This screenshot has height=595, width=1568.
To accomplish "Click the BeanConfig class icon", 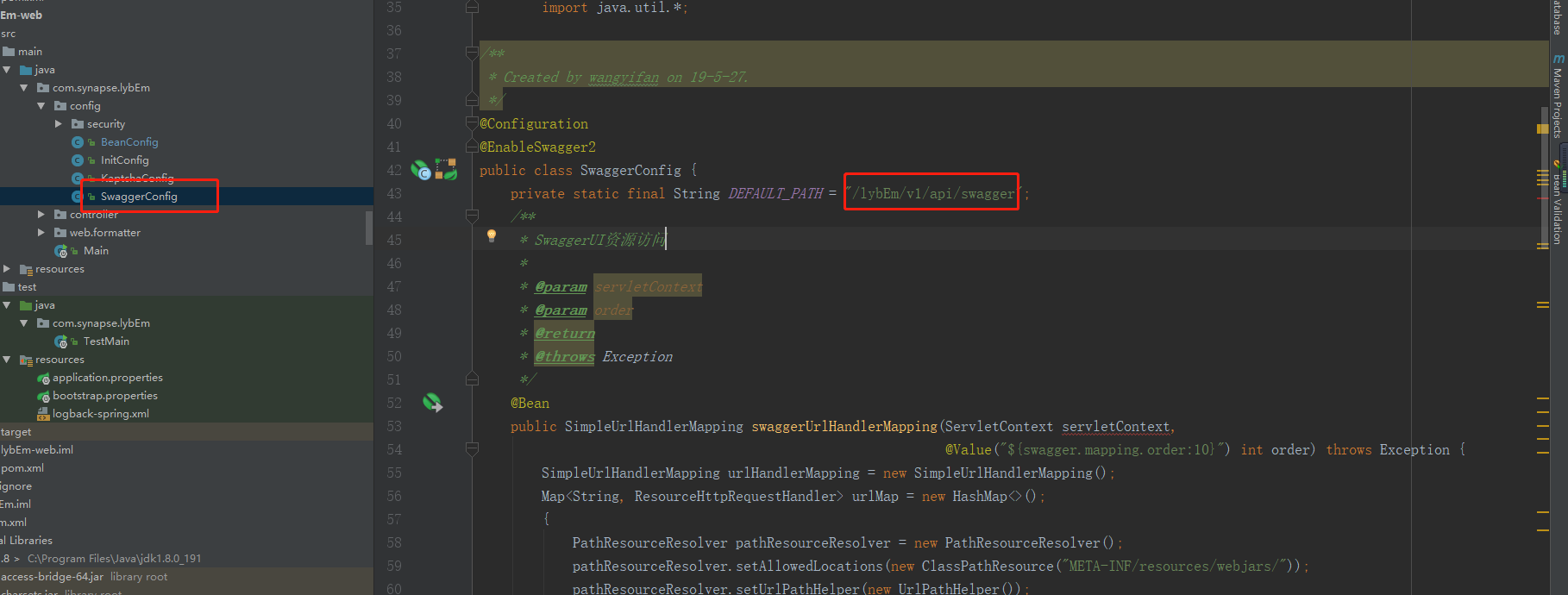I will pyautogui.click(x=78, y=142).
